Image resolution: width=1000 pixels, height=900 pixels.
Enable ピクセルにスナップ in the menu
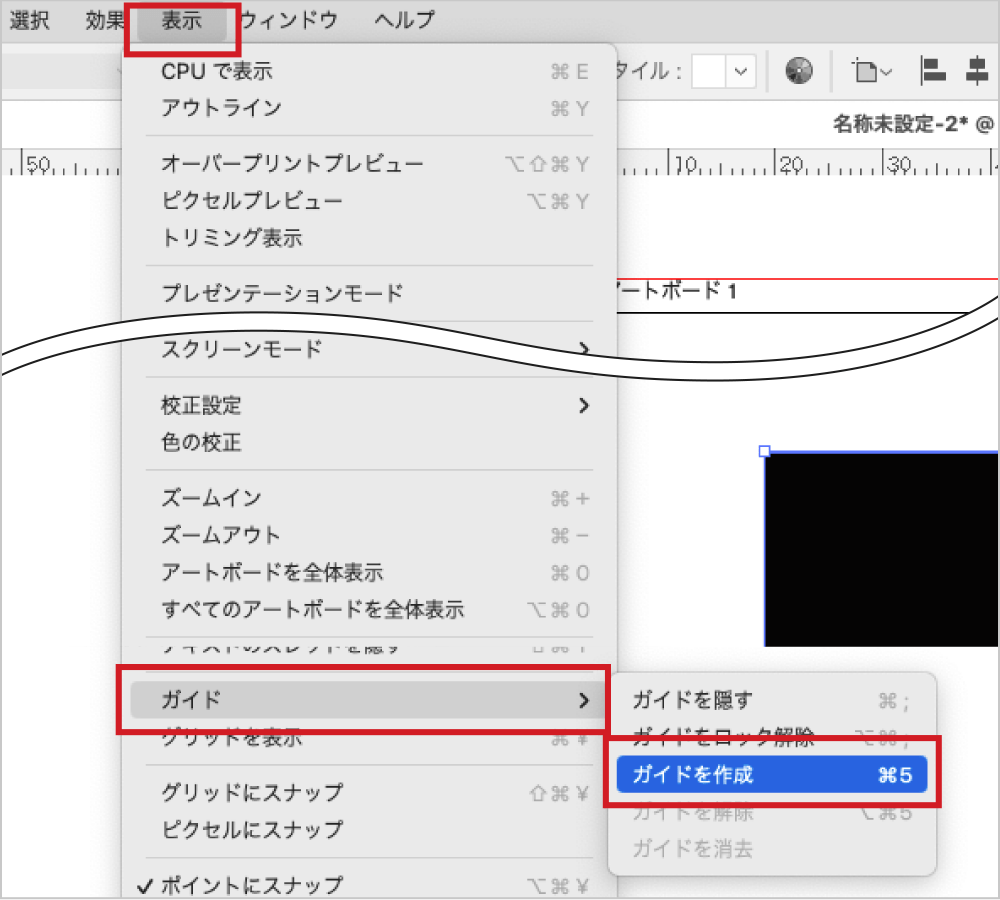click(251, 829)
